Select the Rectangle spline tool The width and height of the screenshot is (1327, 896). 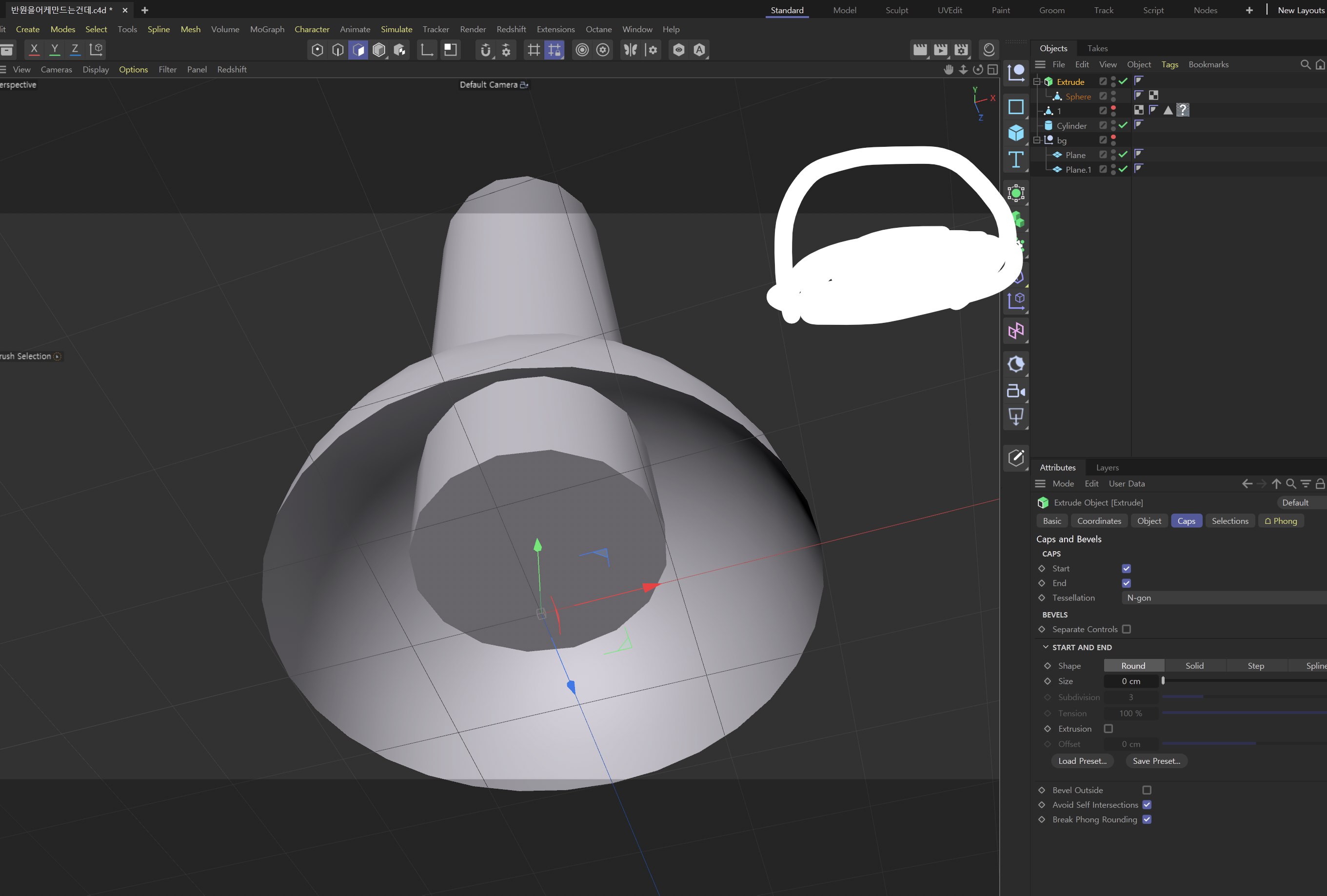[1015, 107]
